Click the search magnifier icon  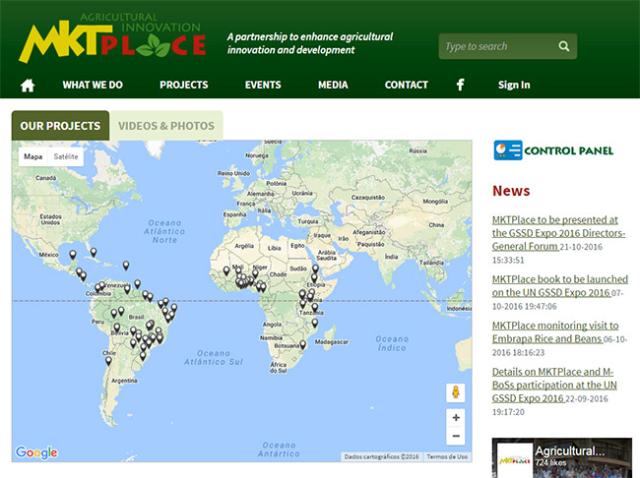(x=564, y=46)
